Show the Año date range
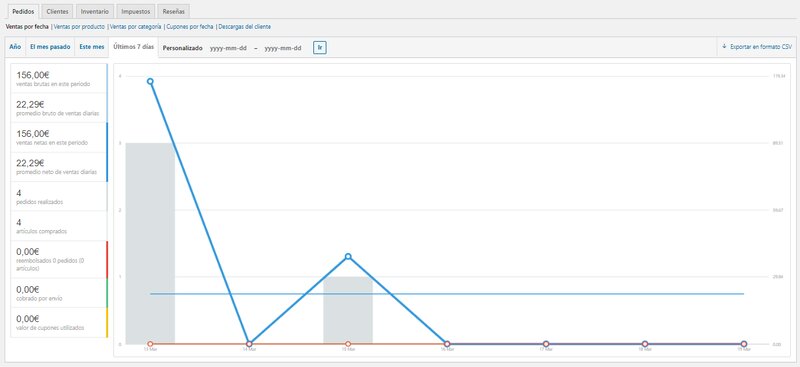 point(15,47)
